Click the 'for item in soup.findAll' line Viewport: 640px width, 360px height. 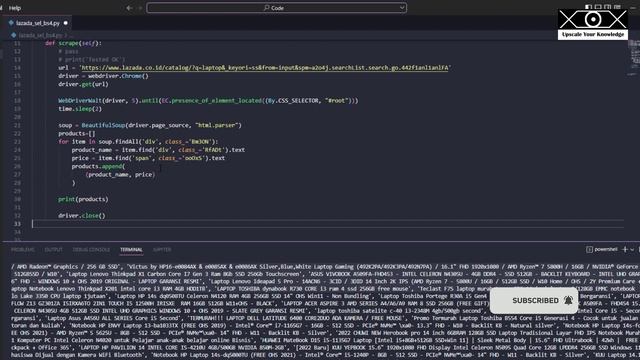pos(138,142)
